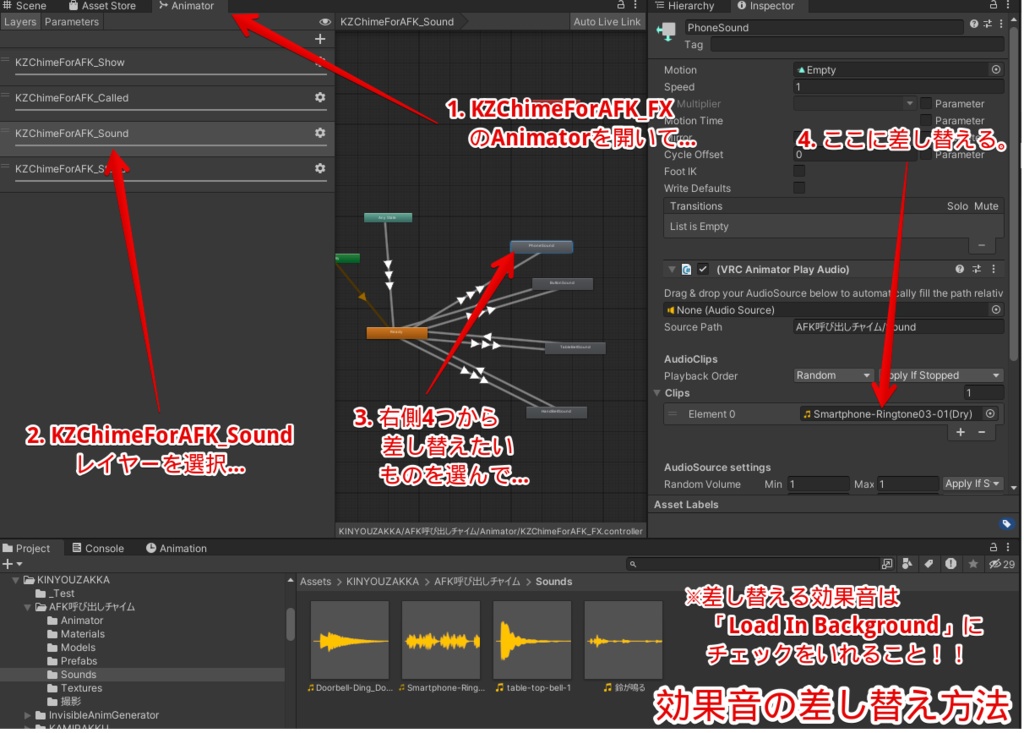Click the Project favorites star icon
The height and width of the screenshot is (733, 1024).
point(973,564)
